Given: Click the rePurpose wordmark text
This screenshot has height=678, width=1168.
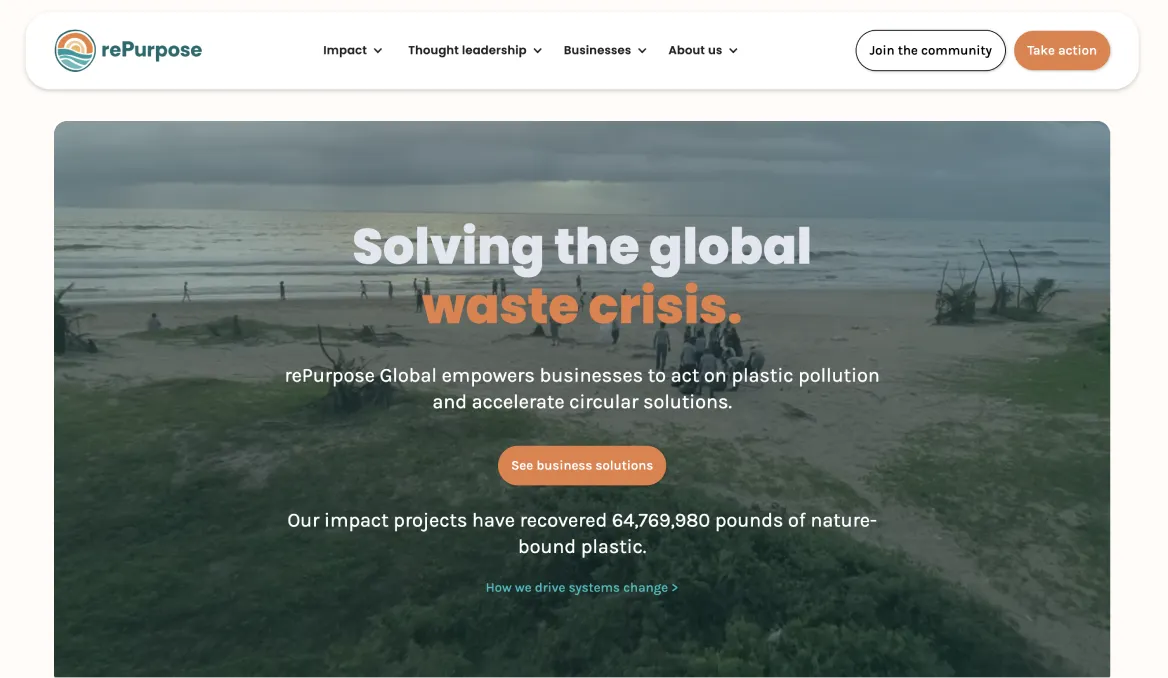Looking at the screenshot, I should 152,50.
